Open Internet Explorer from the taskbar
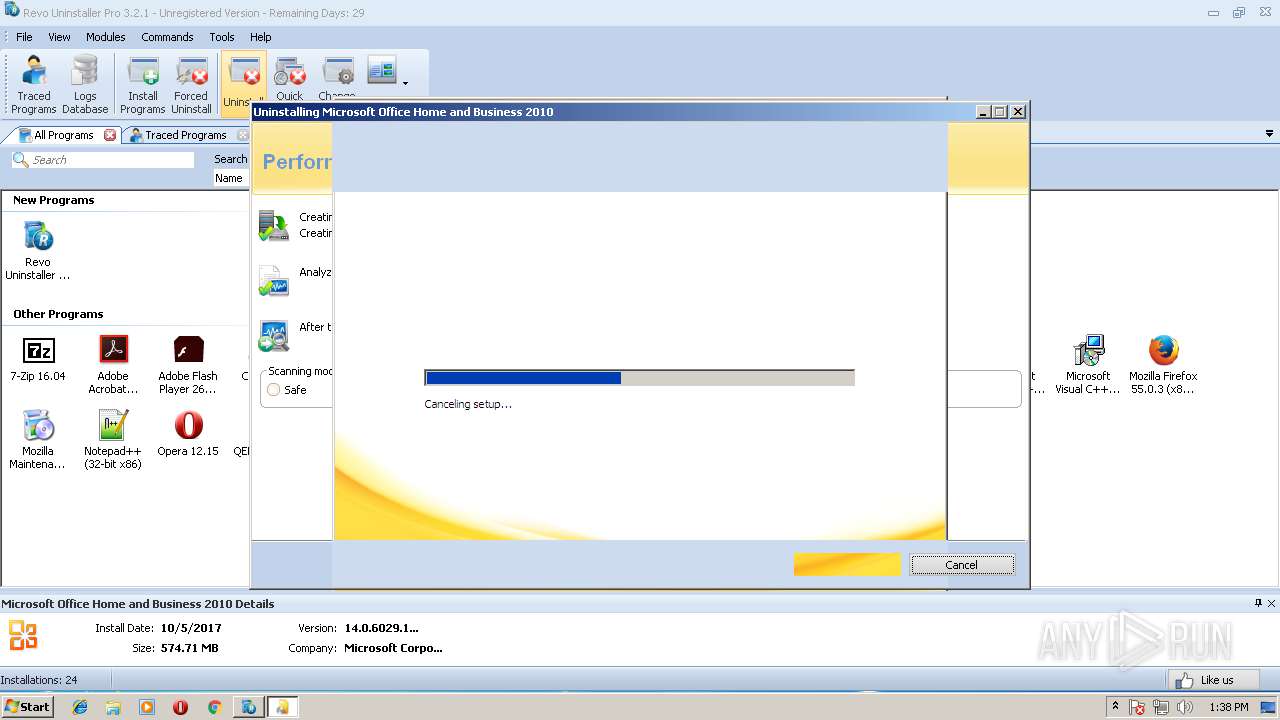Screen dimensions: 1280x720 coord(80,707)
